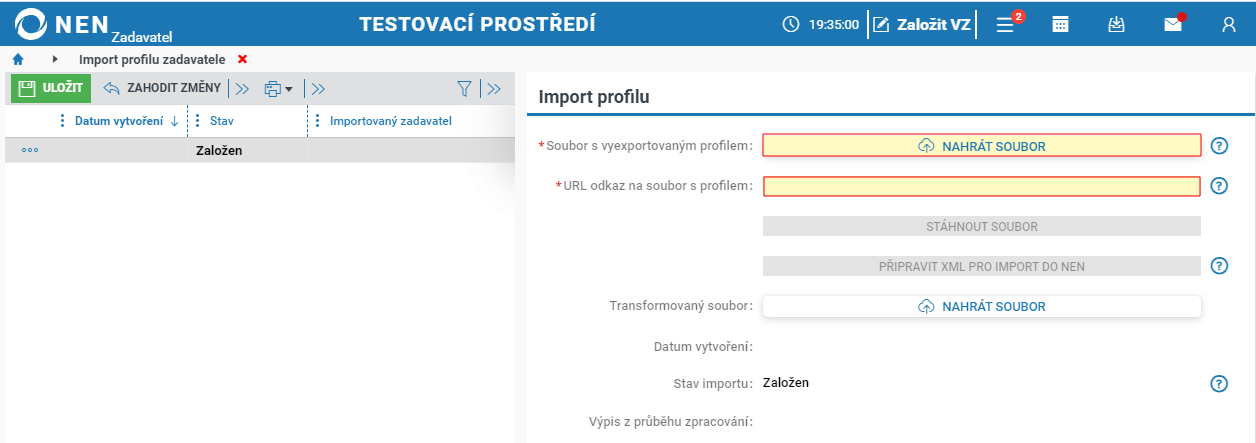
Task: Go to home via house icon
Action: 17,60
